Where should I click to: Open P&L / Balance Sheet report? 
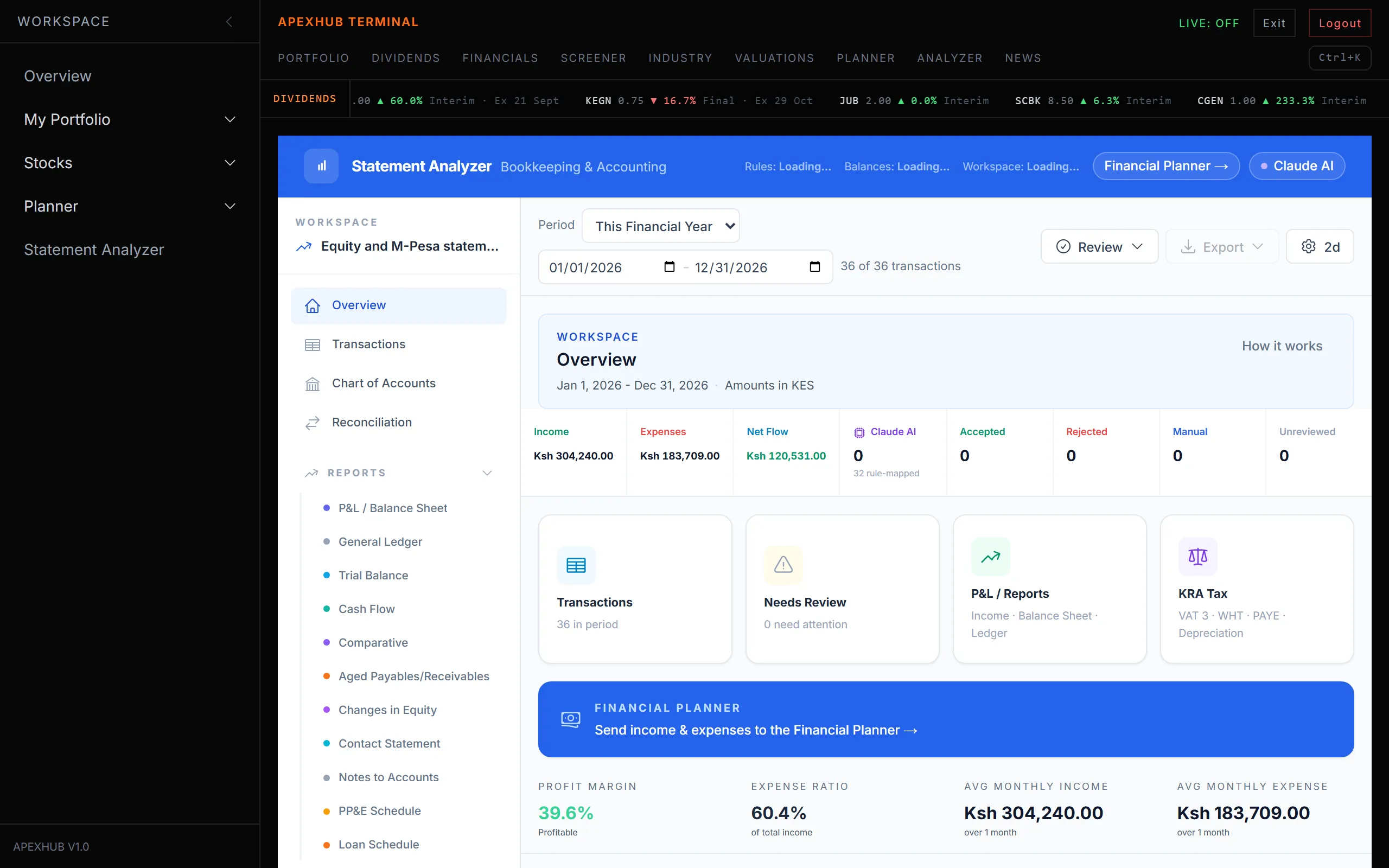click(x=393, y=508)
